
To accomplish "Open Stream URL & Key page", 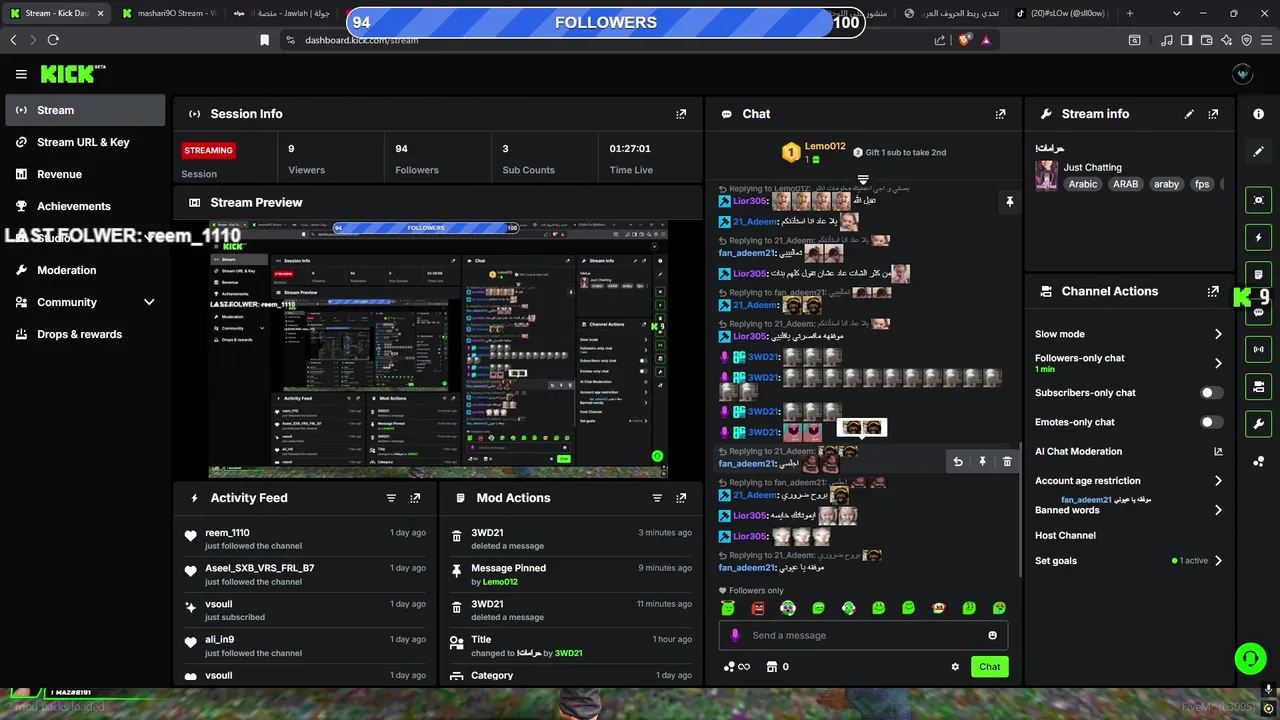I will pyautogui.click(x=85, y=142).
